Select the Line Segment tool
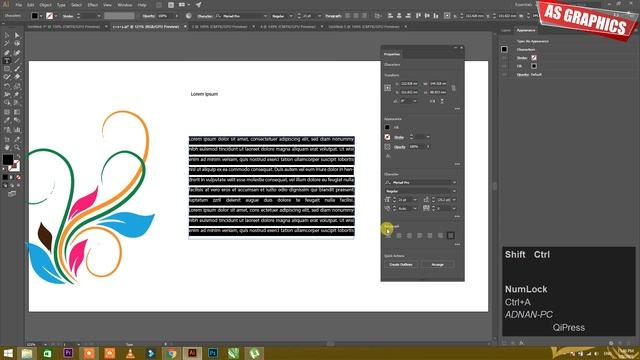 click(x=17, y=61)
